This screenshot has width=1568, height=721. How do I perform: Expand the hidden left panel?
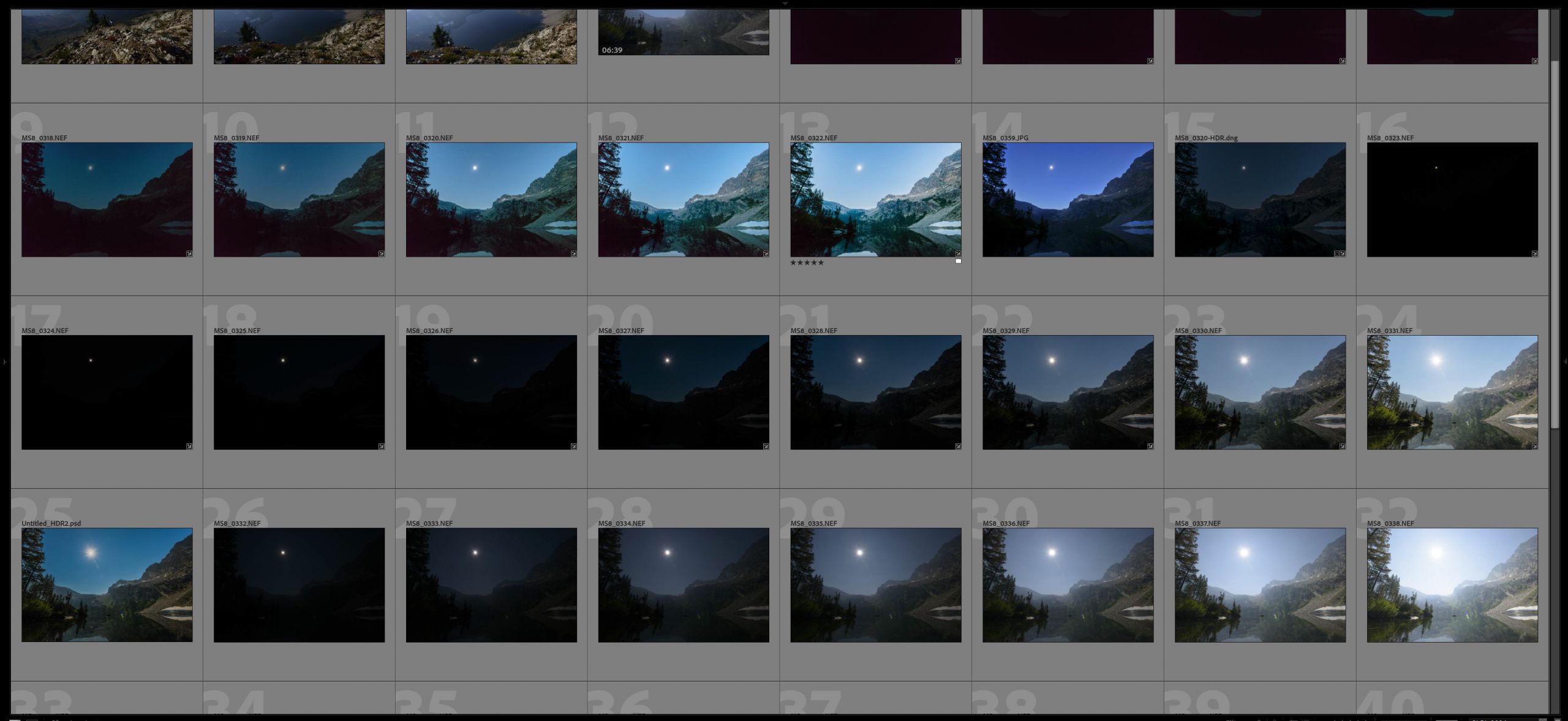[x=4, y=362]
